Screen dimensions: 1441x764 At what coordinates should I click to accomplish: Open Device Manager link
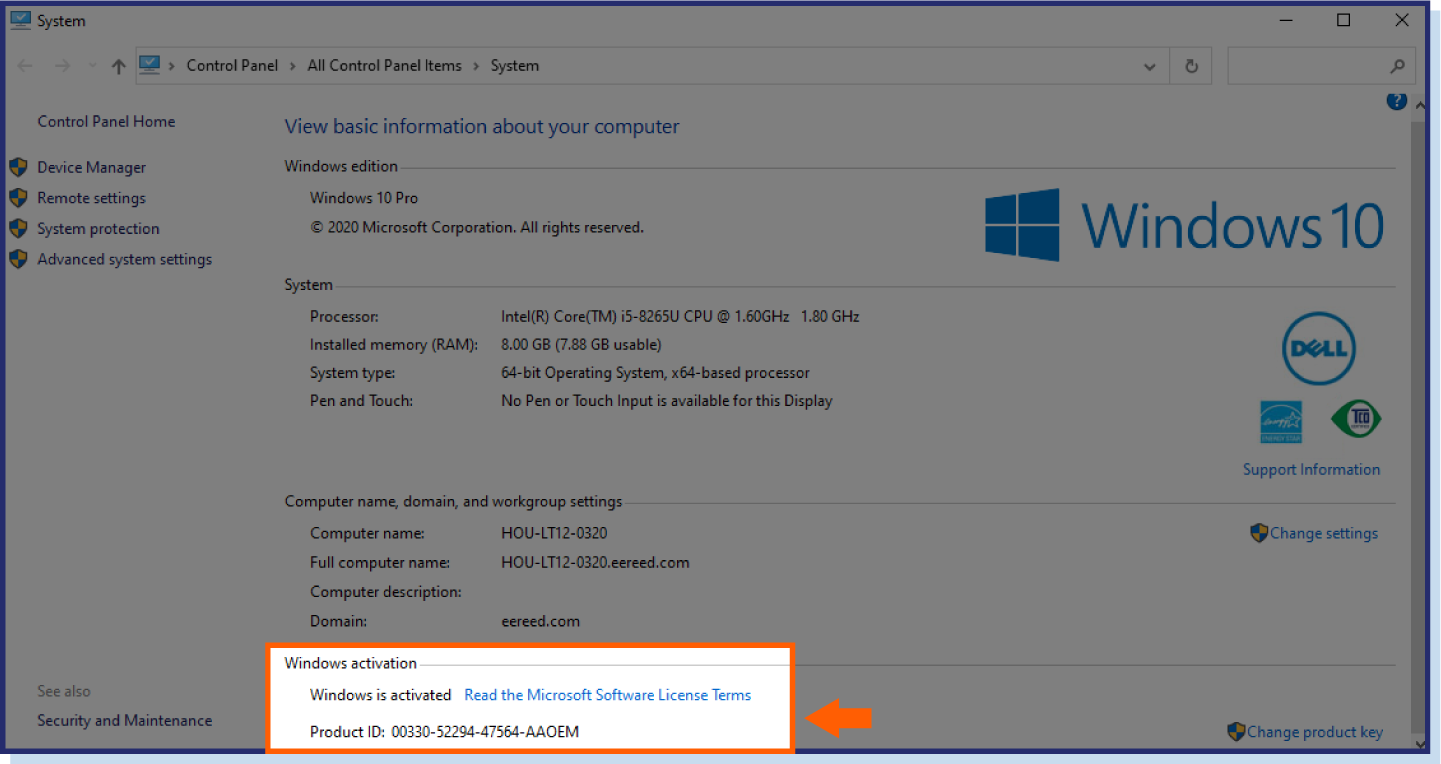[x=91, y=167]
